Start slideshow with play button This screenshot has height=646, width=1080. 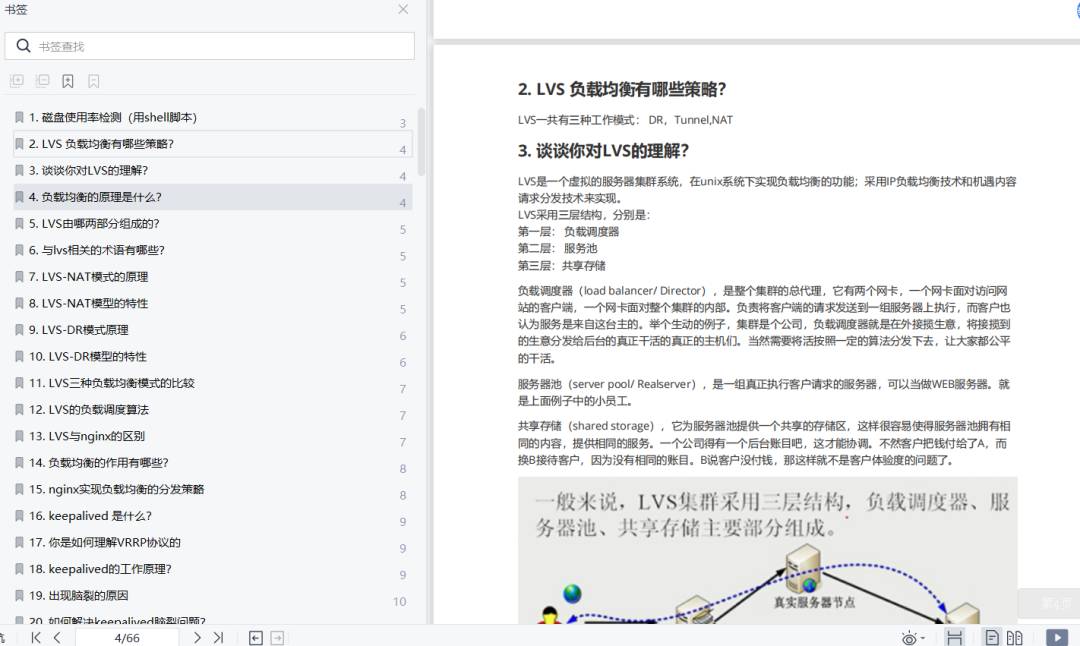(1057, 638)
